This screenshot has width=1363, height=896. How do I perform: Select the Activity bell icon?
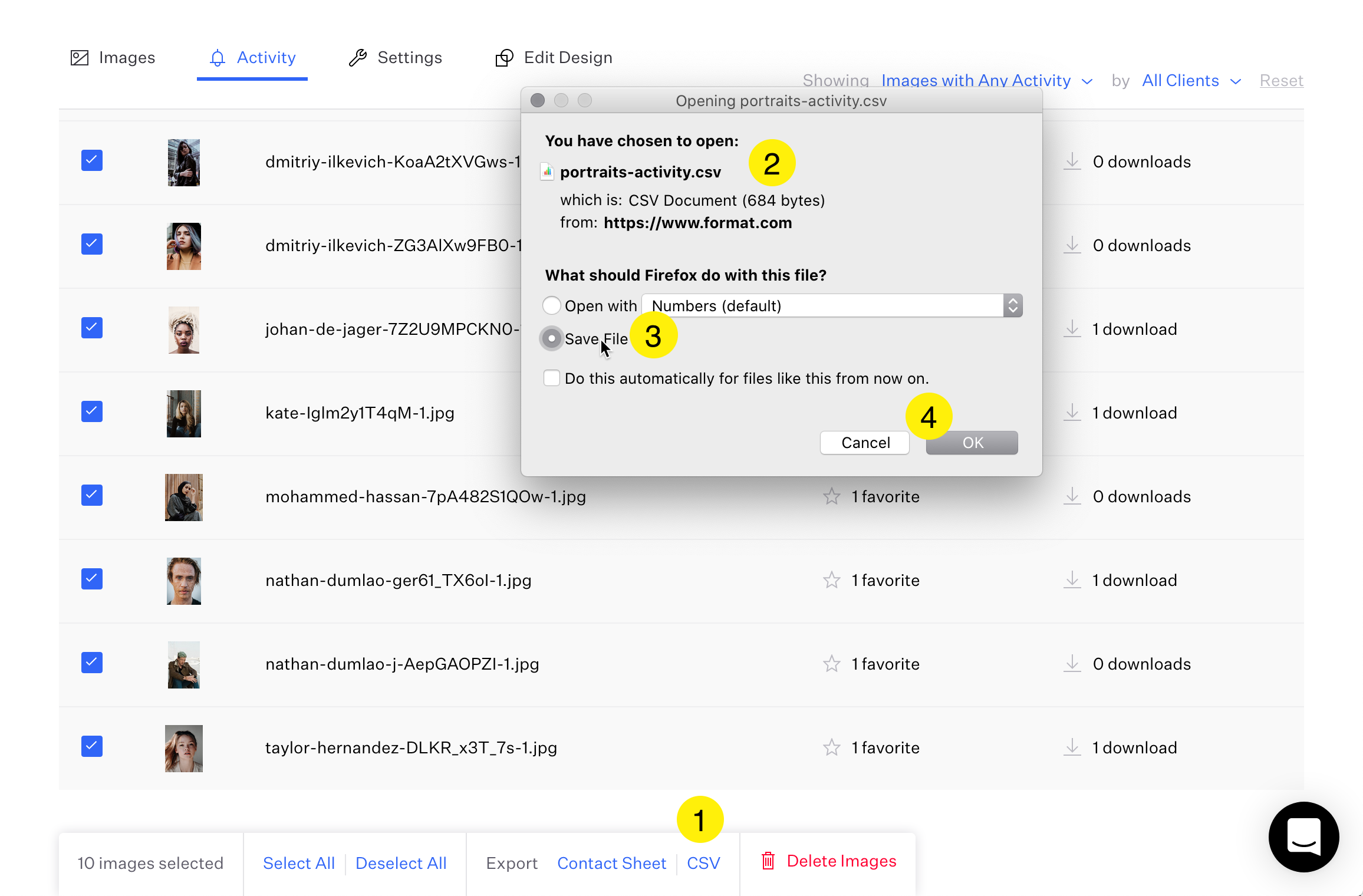[217, 58]
